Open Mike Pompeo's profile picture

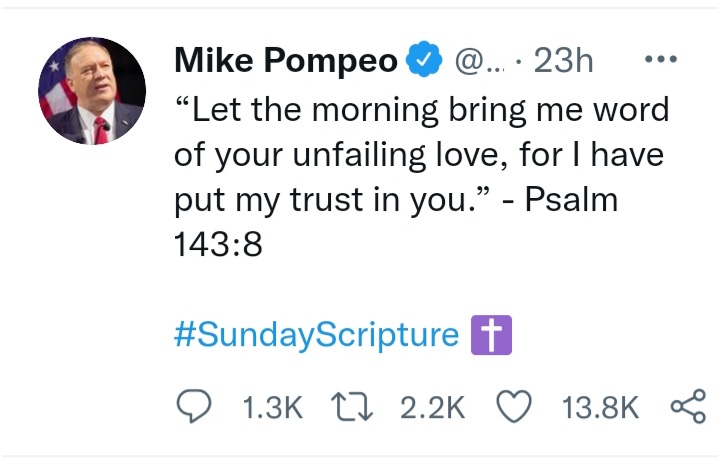coord(92,91)
